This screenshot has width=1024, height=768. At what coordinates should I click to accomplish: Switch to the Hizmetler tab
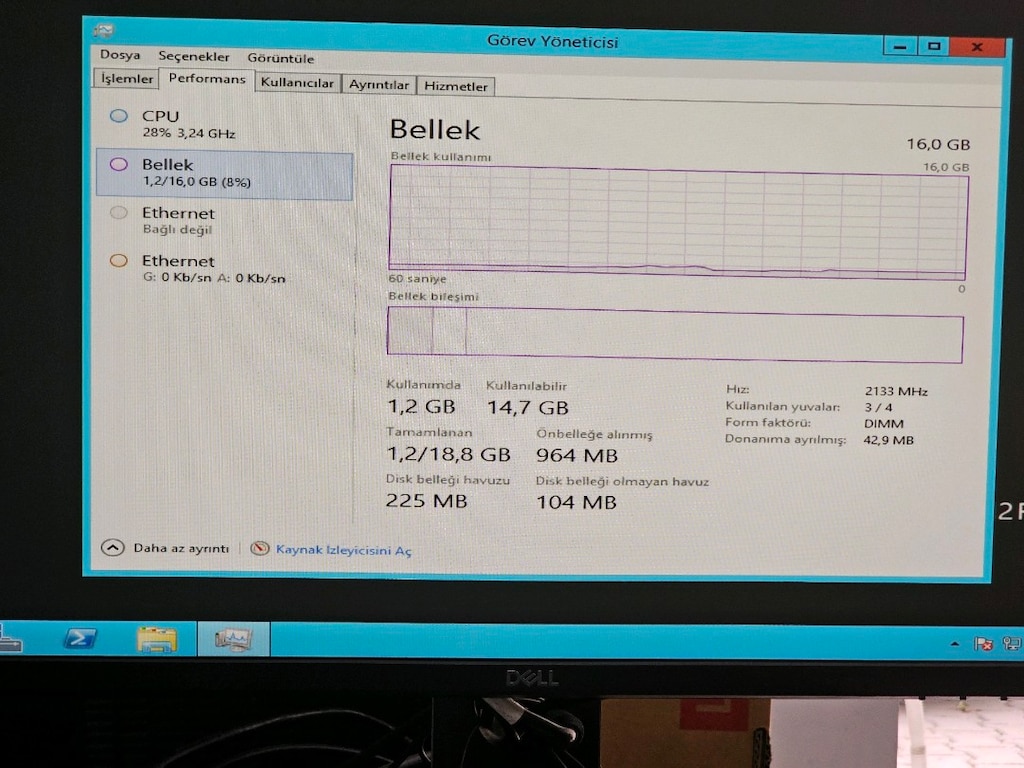click(456, 86)
